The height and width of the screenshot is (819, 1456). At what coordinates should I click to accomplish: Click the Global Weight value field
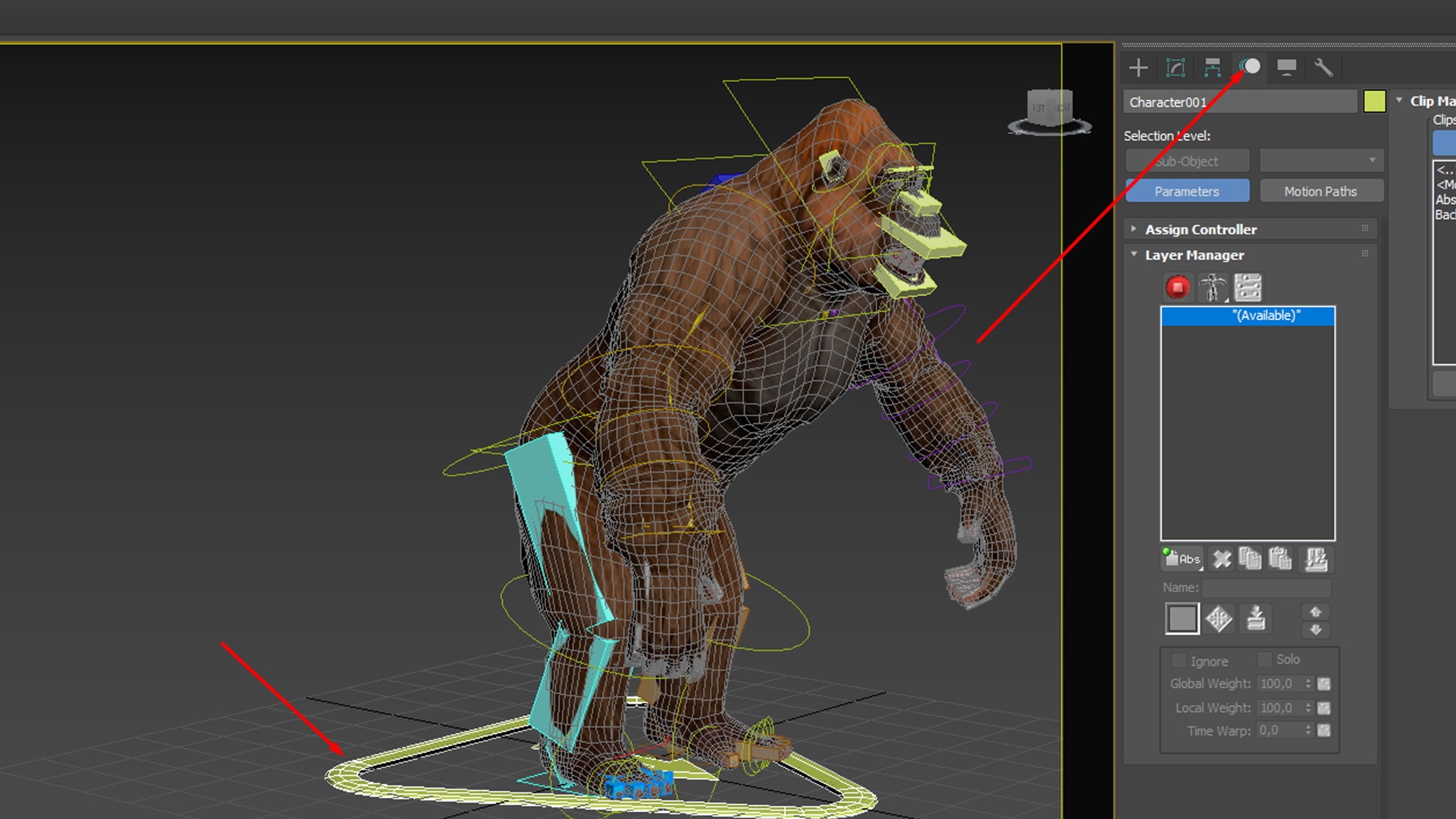pos(1279,684)
